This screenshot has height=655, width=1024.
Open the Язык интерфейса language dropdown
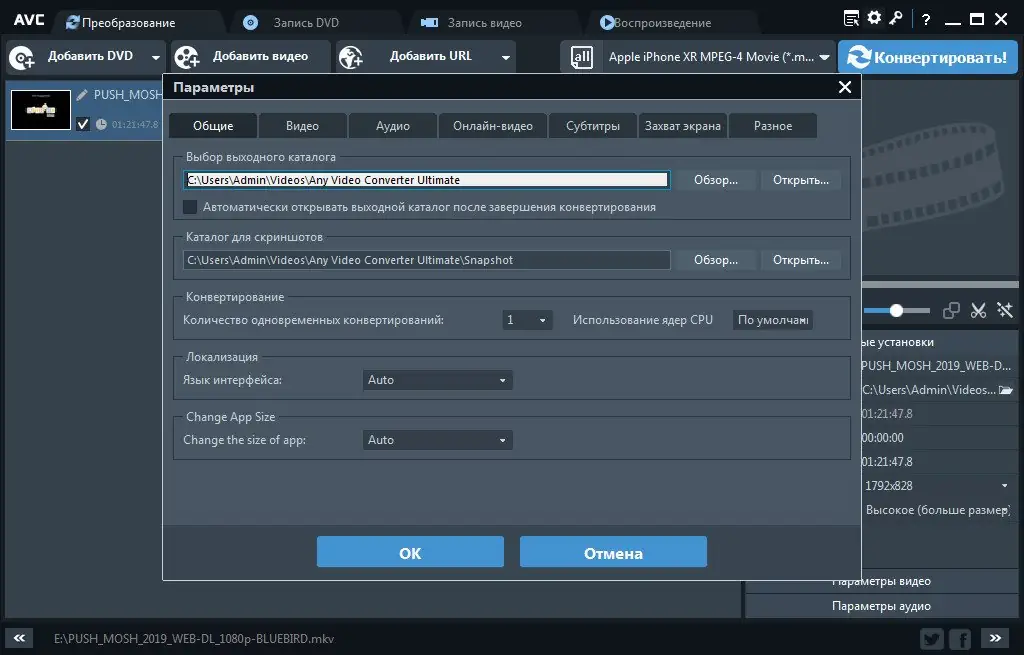(437, 380)
